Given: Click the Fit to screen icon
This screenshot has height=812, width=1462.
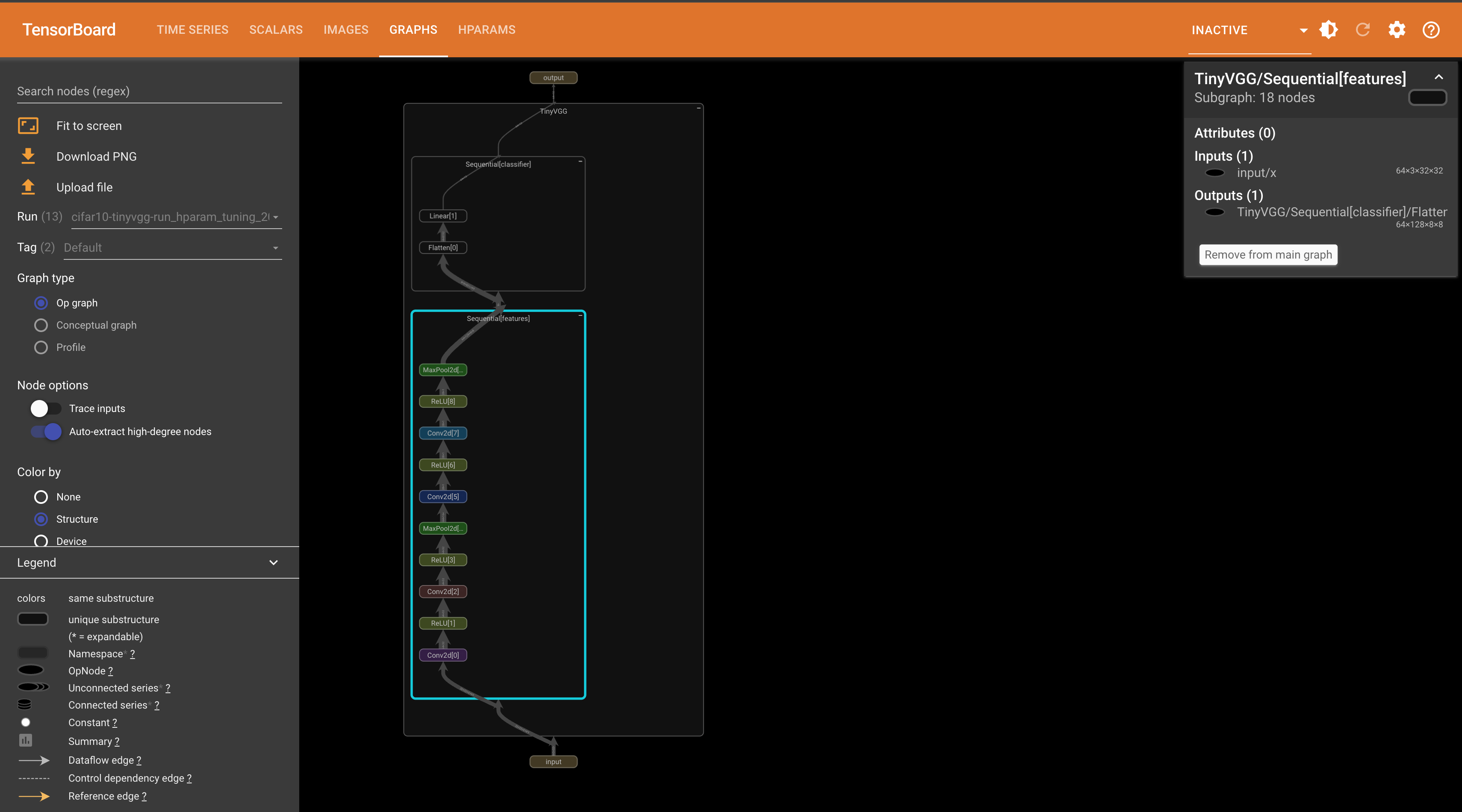Looking at the screenshot, I should (28, 125).
